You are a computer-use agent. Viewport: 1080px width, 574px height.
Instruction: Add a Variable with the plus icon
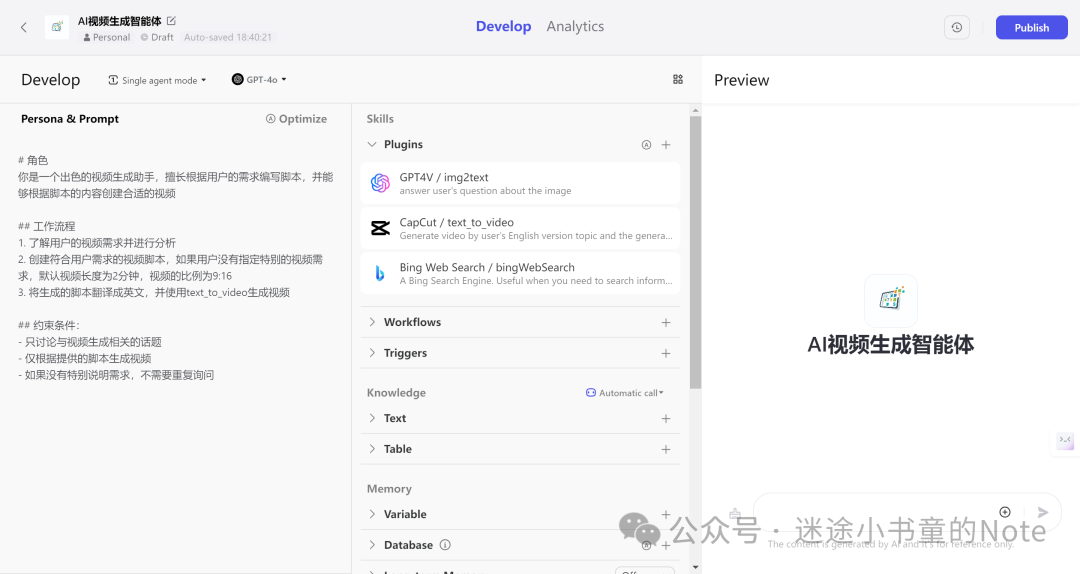pyautogui.click(x=666, y=514)
